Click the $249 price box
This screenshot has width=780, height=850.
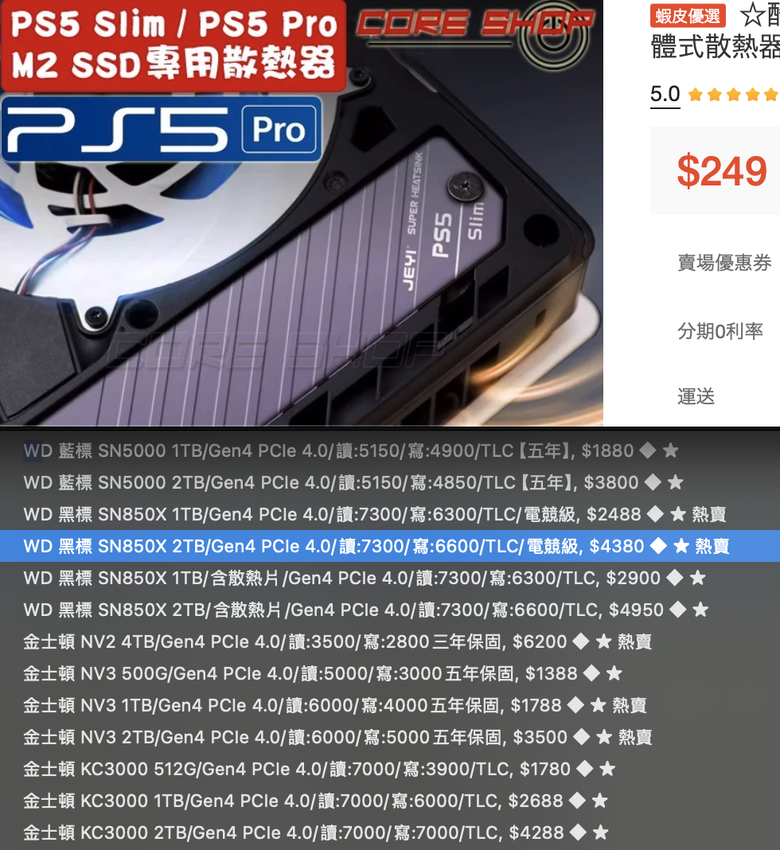point(715,171)
